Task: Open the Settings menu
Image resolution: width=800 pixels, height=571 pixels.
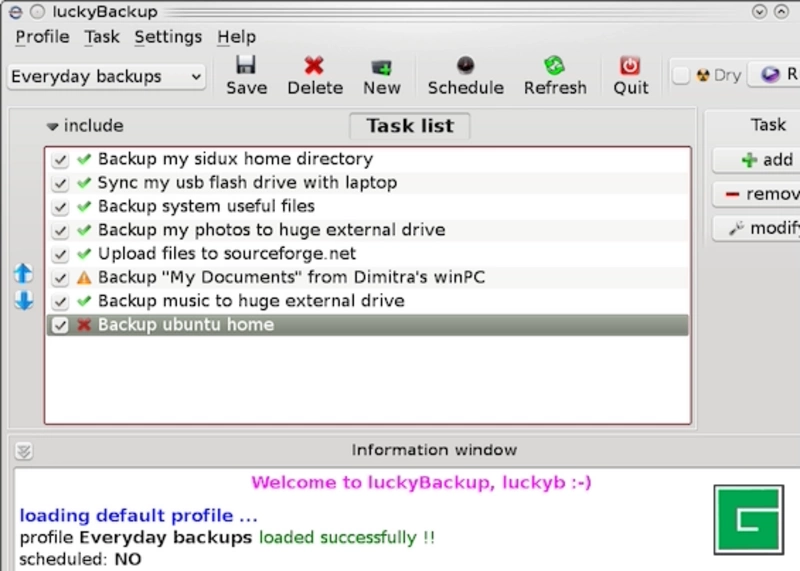Action: point(168,37)
